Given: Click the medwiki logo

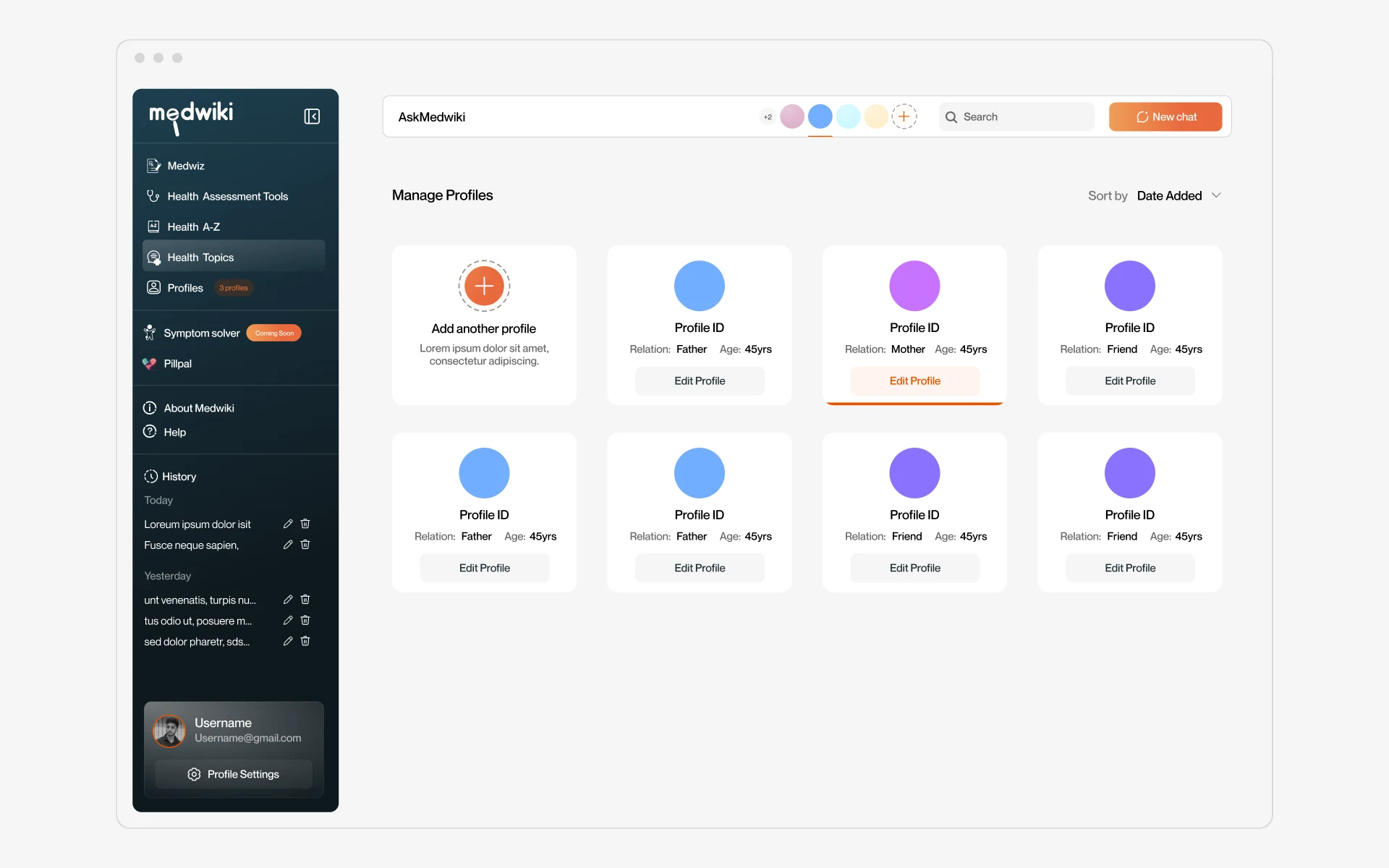Looking at the screenshot, I should [x=191, y=117].
